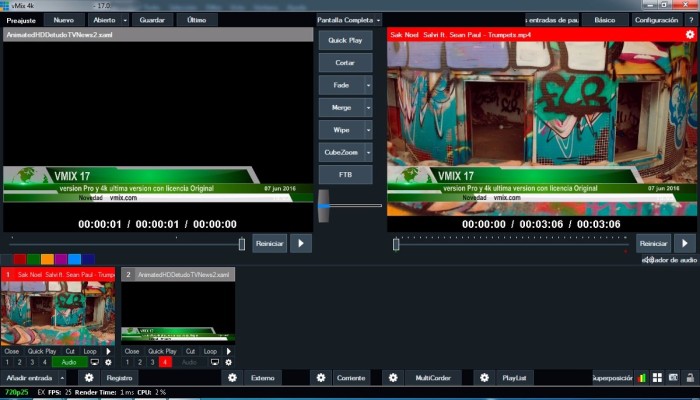The image size is (700, 400).
Task: Click the Quick Play transition button
Action: (x=345, y=40)
